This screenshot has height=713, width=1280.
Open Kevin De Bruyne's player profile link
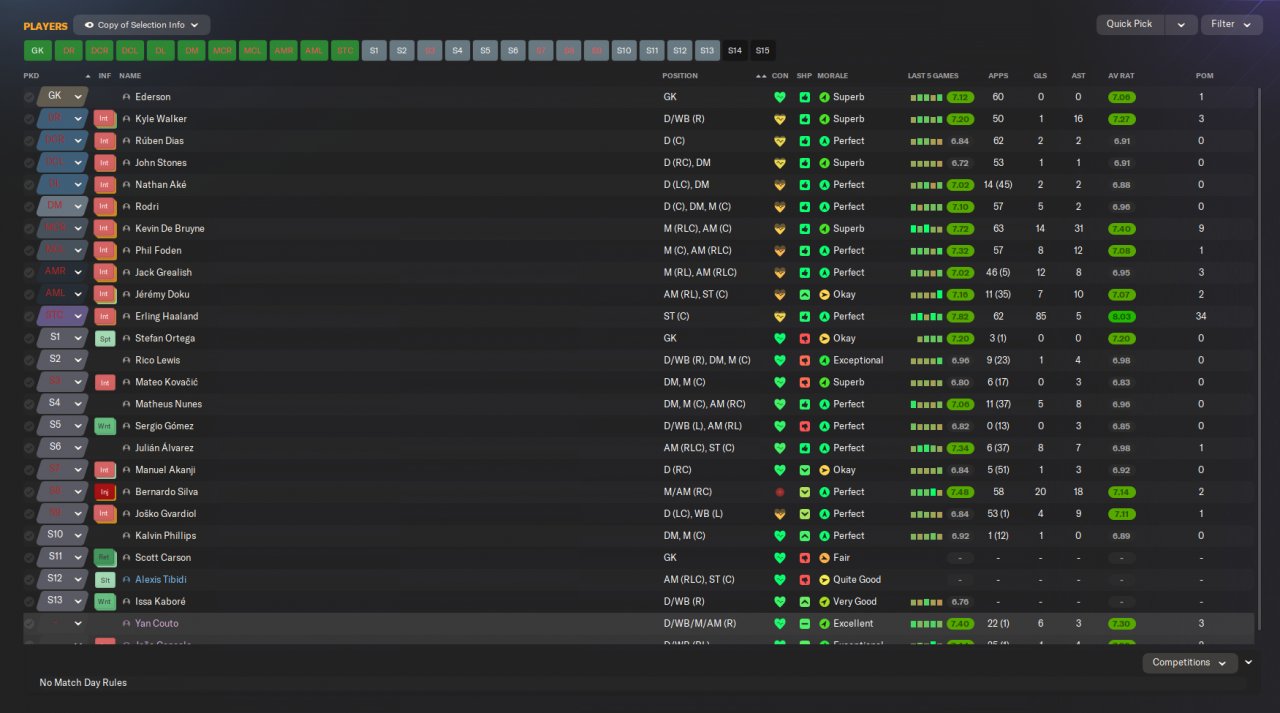point(170,229)
